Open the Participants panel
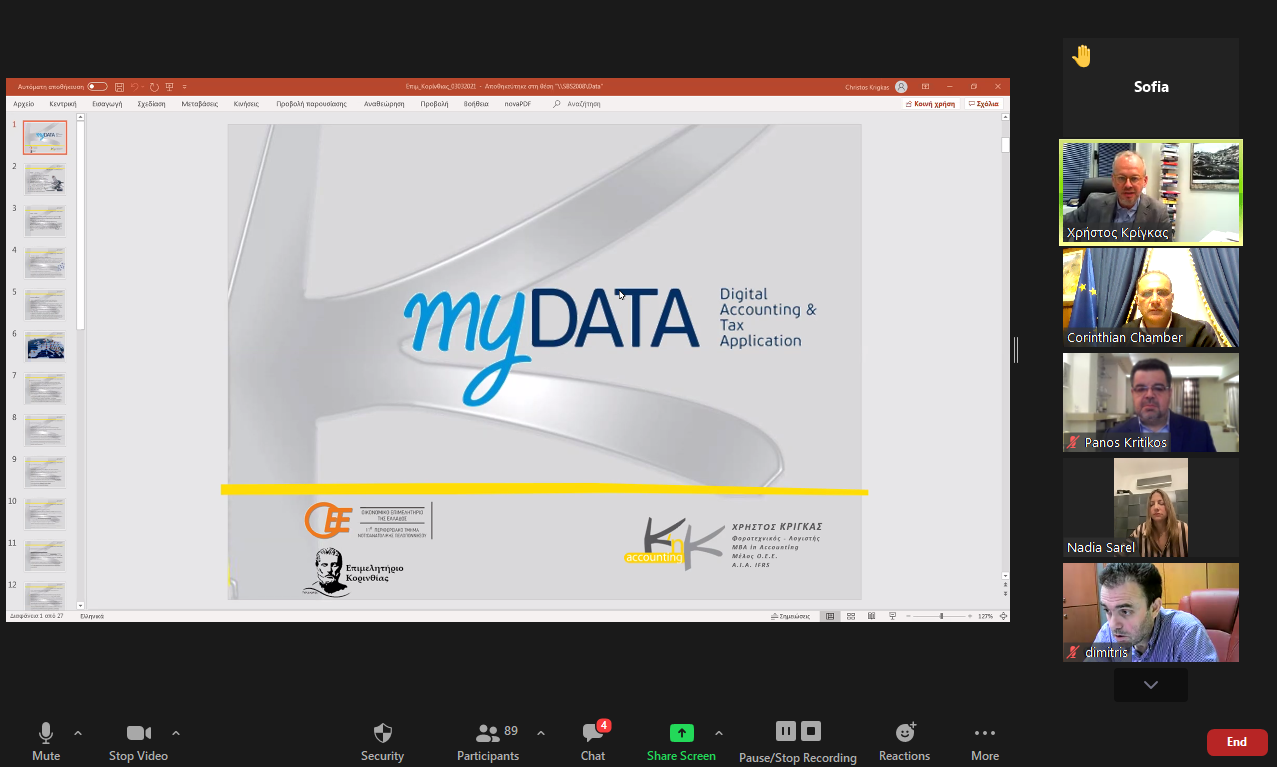Image resolution: width=1277 pixels, height=767 pixels. coord(488,743)
